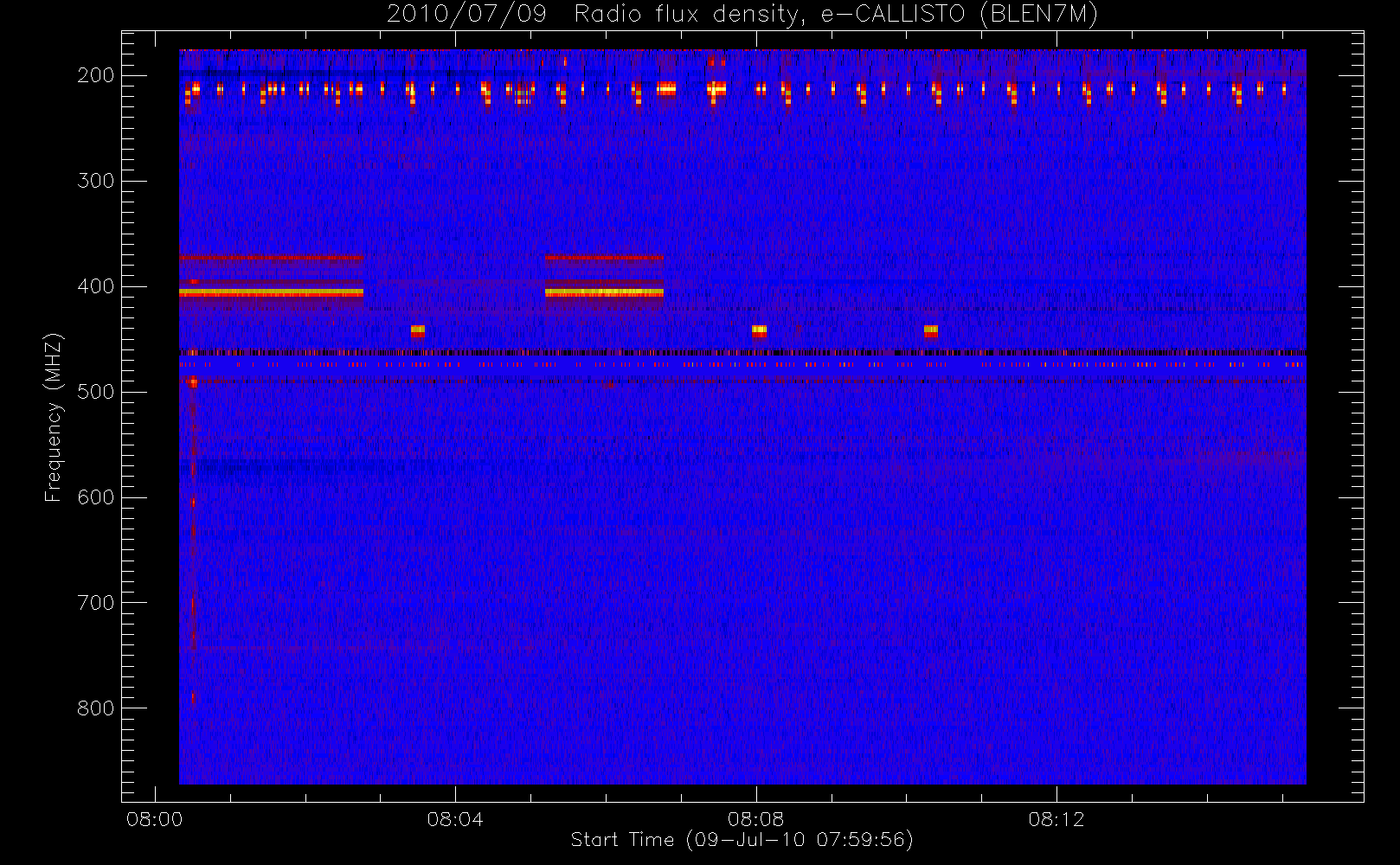Click the small burst near 445 MHz after 08:10
1400x865 pixels.
[x=931, y=330]
